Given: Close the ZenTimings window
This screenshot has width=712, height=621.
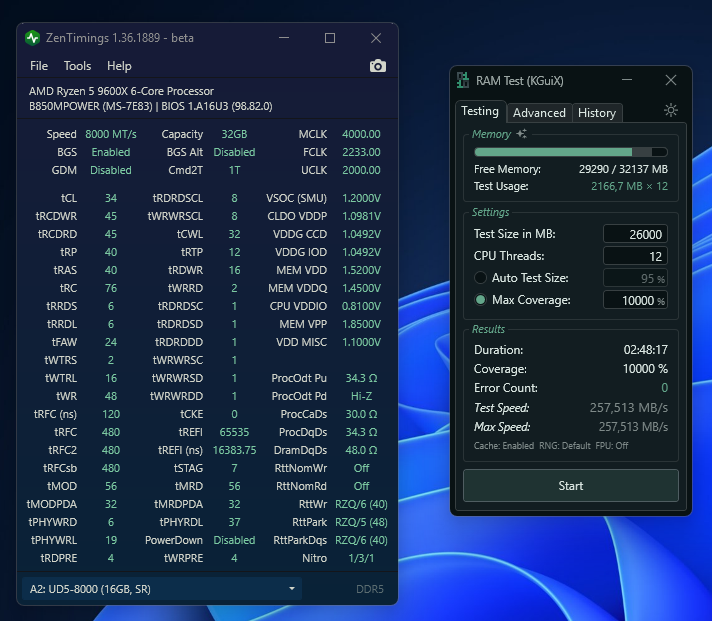Looking at the screenshot, I should coord(376,38).
